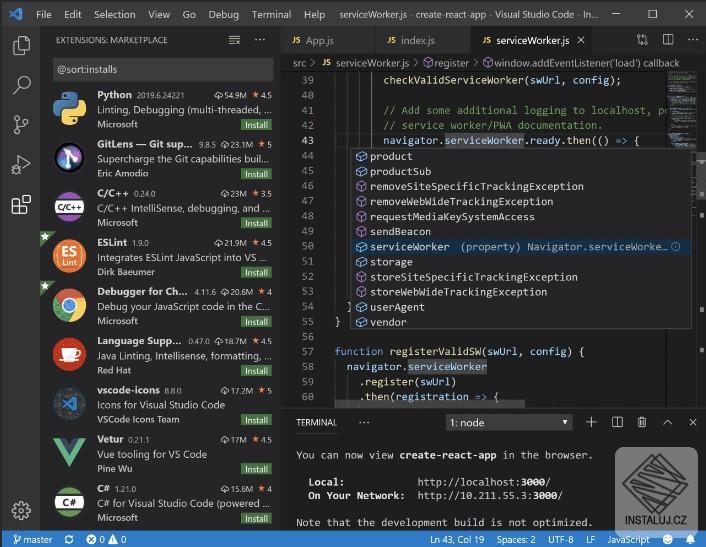The height and width of the screenshot is (547, 706).
Task: Open the terminal selector dropdown '1: node'
Action: (509, 423)
